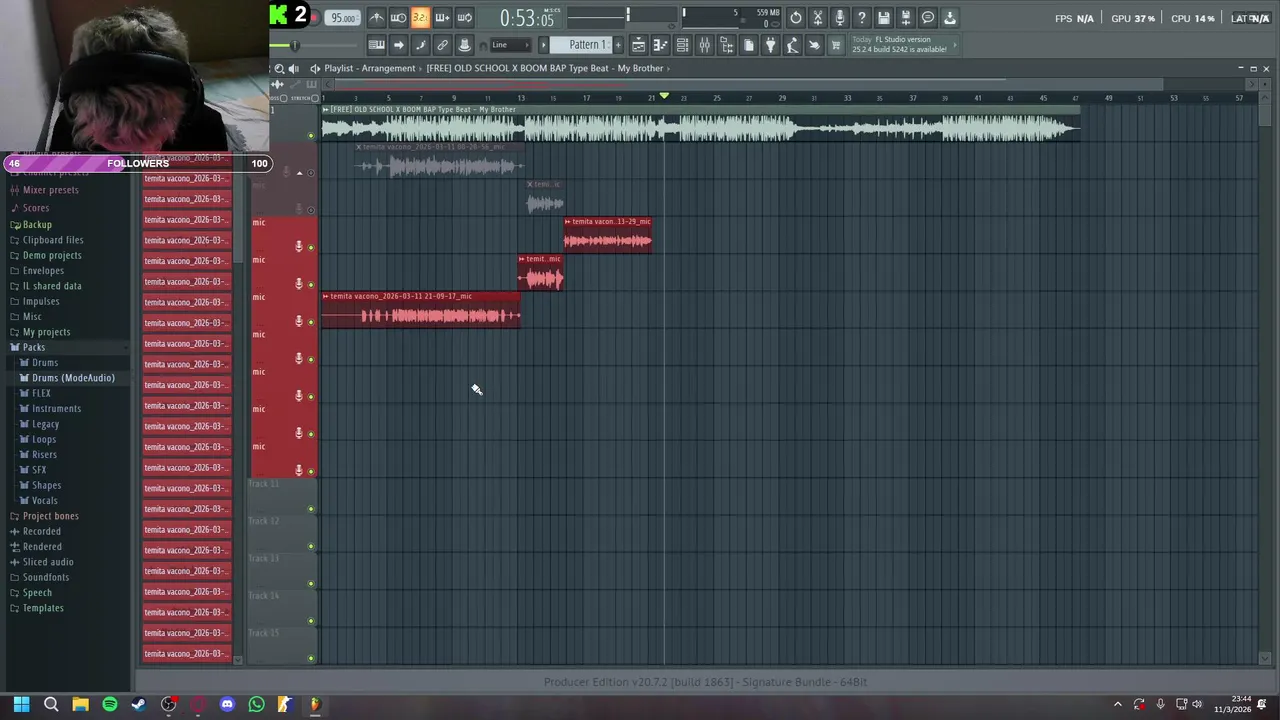This screenshot has width=1280, height=720.
Task: Expand the Drums (ModeAudio) folder
Action: [x=73, y=378]
